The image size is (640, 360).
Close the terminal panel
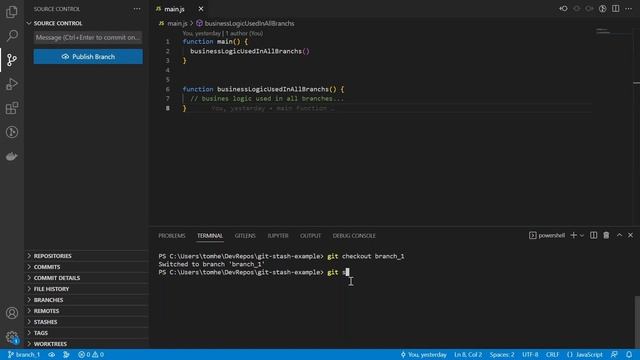(x=631, y=236)
